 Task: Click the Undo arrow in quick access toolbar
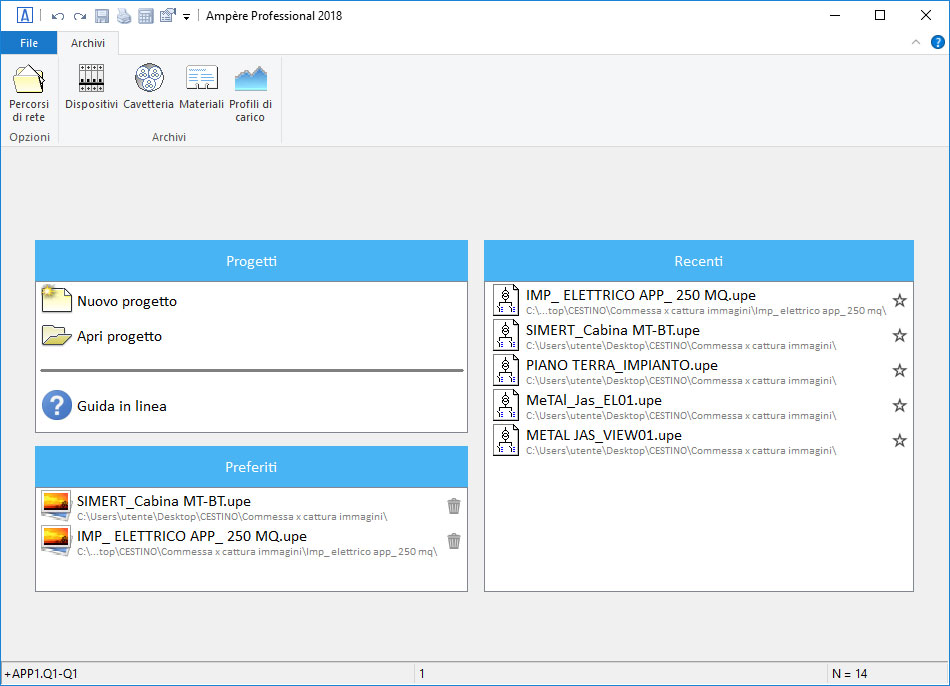58,16
